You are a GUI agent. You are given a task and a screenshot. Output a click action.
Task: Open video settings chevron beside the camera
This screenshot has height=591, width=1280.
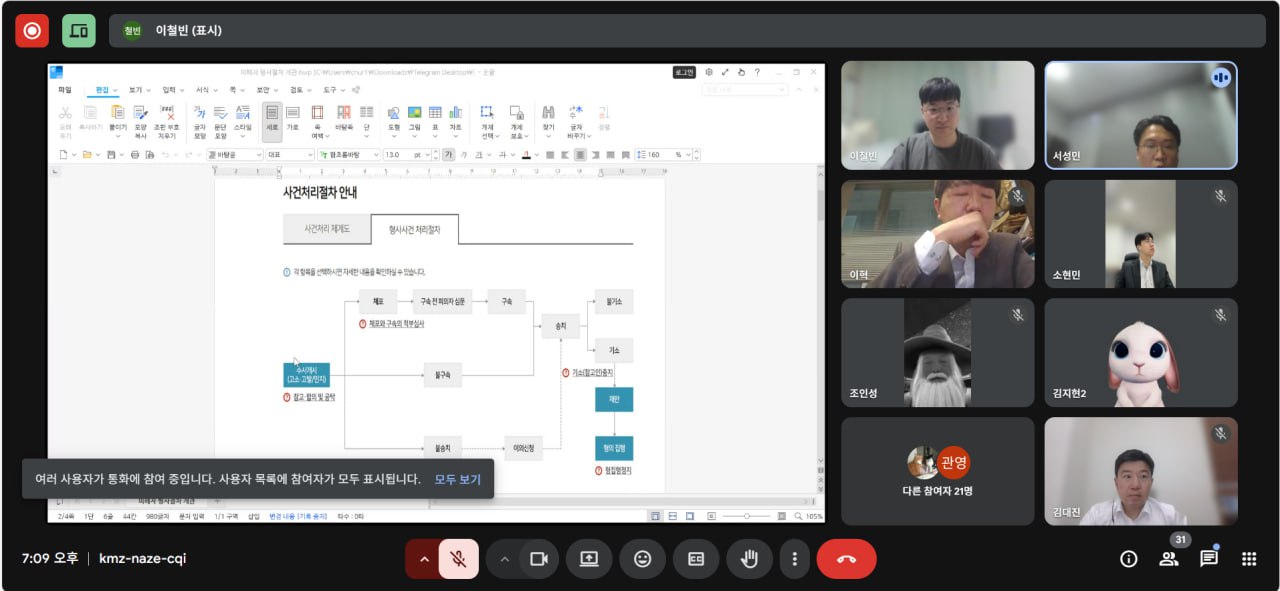pos(505,559)
